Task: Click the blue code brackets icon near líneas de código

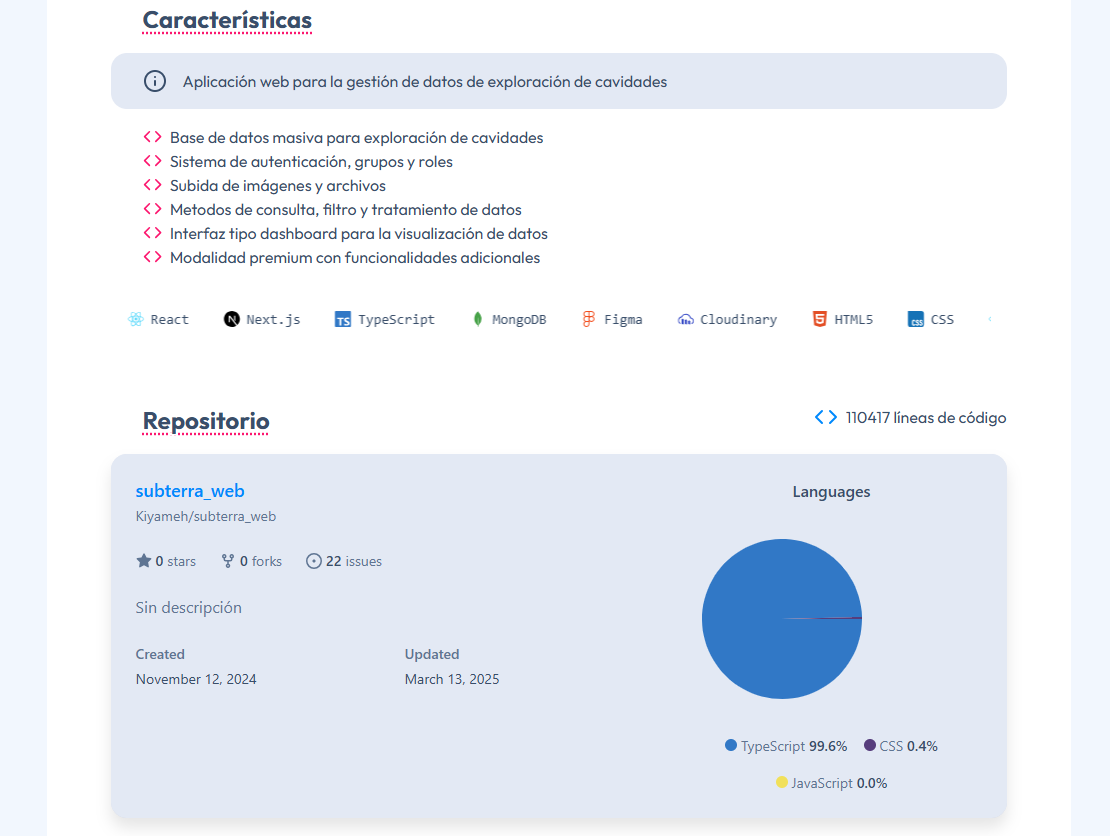Action: (825, 418)
